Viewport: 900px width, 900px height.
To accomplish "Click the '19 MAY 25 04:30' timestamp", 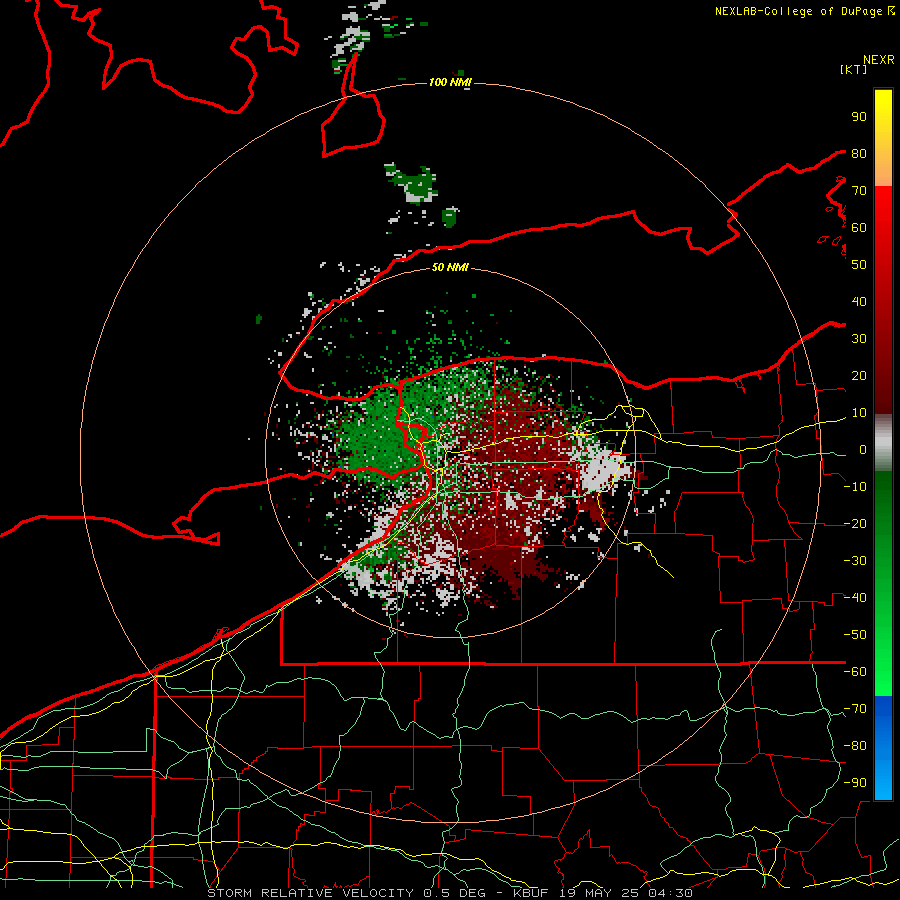I will pyautogui.click(x=626, y=893).
